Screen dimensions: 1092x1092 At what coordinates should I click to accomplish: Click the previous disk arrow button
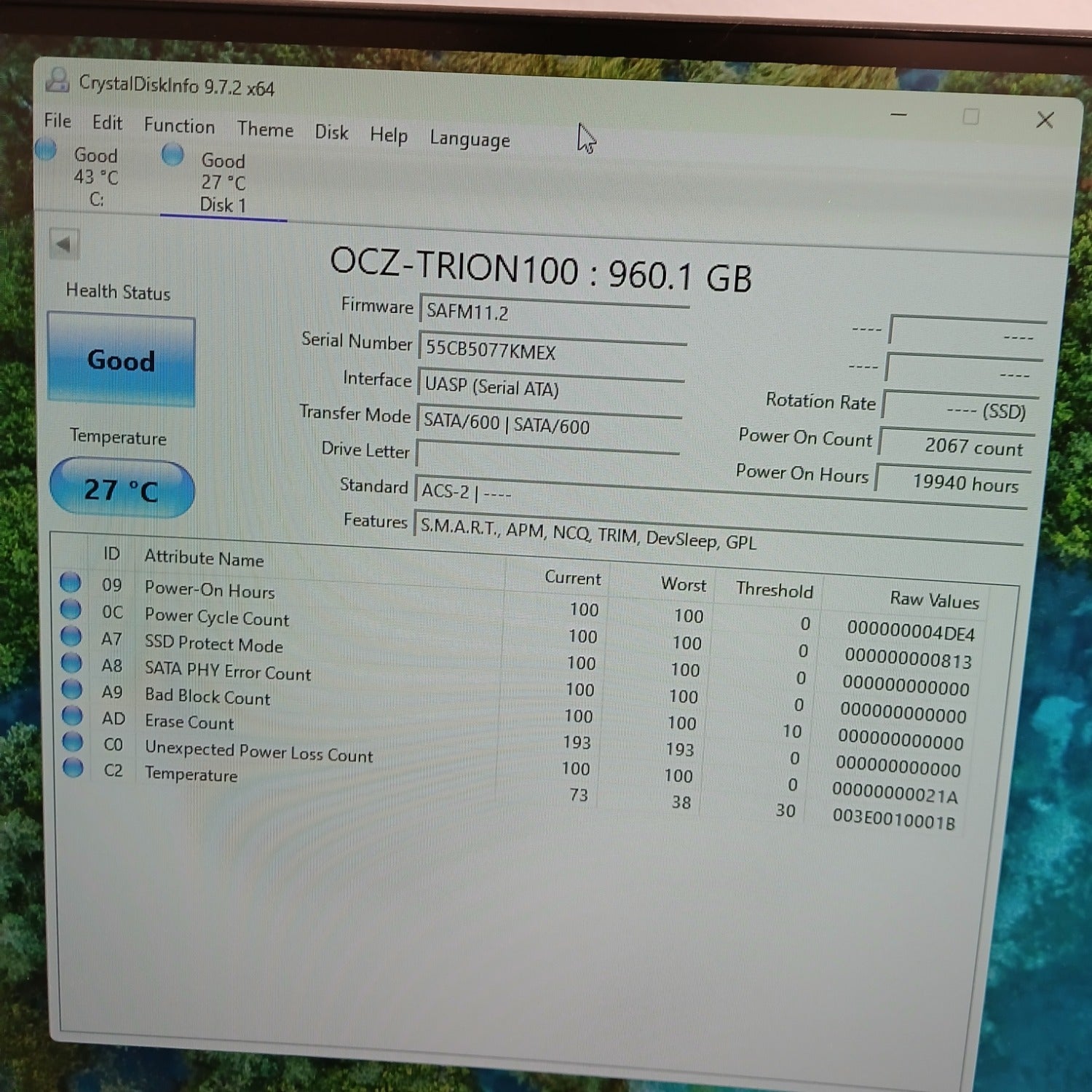[x=65, y=244]
